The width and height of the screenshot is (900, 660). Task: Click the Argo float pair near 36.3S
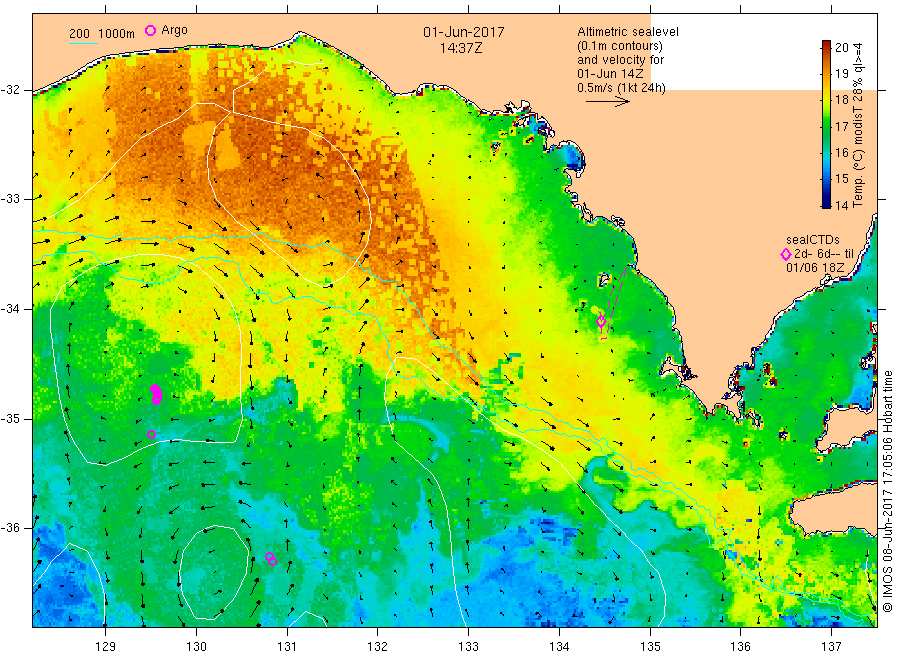click(271, 558)
